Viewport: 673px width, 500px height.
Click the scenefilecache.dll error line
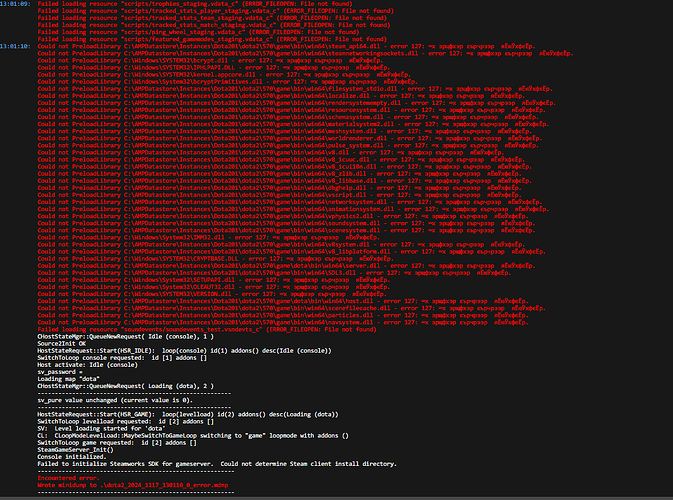(x=292, y=308)
